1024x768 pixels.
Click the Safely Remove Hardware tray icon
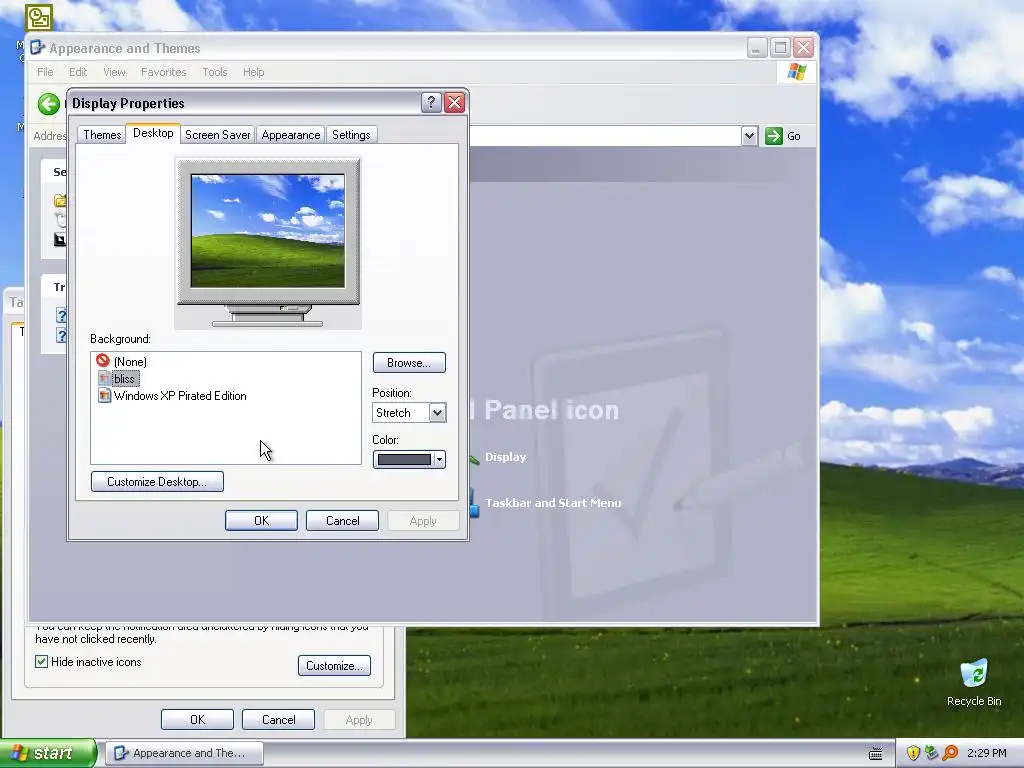(x=931, y=753)
